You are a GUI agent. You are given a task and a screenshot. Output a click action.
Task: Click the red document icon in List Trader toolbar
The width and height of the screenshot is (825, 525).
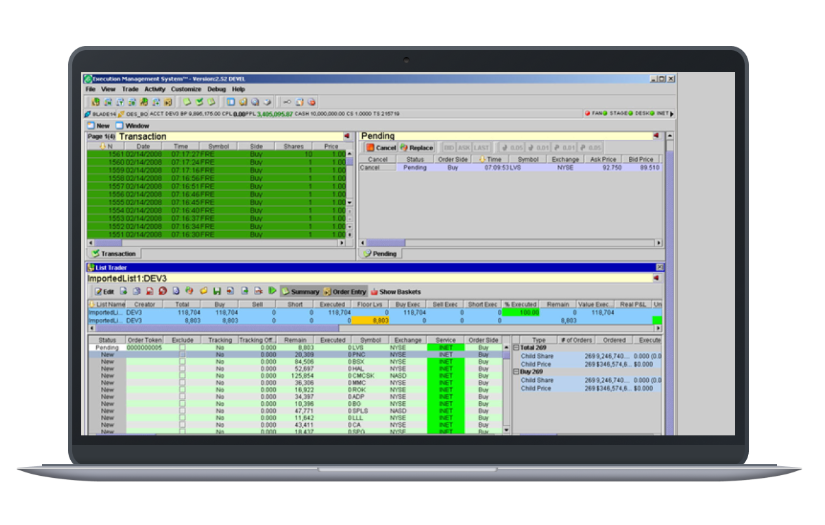tap(149, 291)
